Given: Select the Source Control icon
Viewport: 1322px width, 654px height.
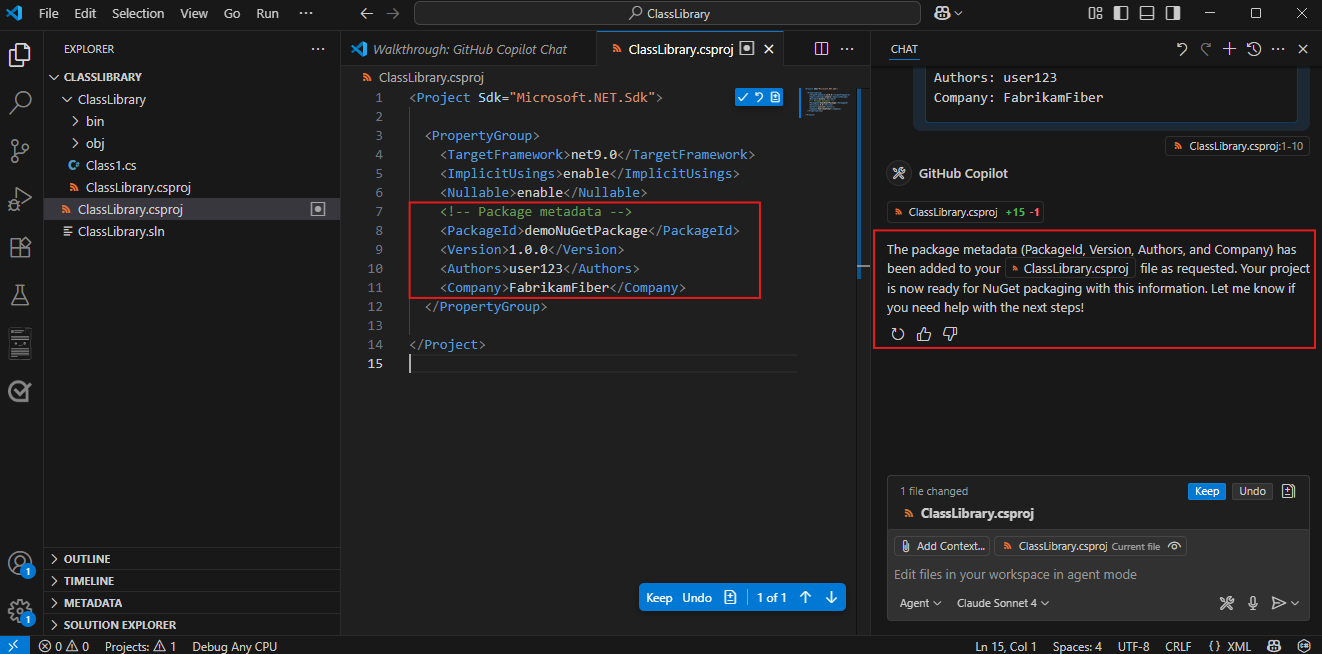Looking at the screenshot, I should tap(20, 151).
